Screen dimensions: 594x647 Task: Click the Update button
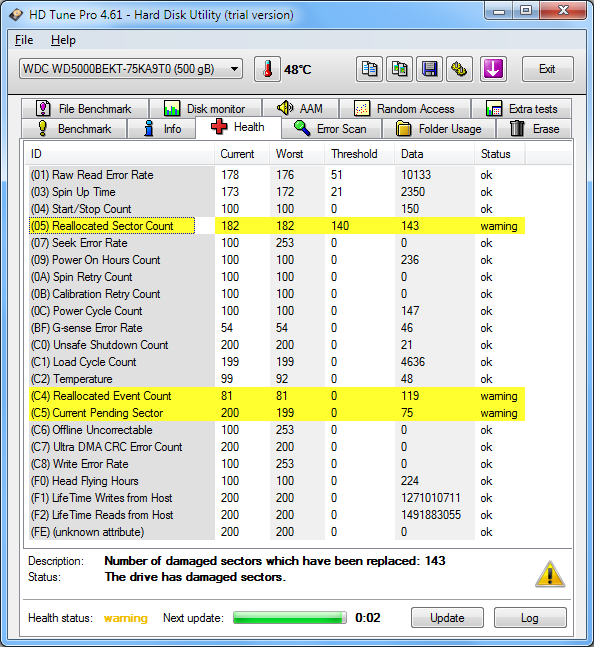tap(447, 618)
